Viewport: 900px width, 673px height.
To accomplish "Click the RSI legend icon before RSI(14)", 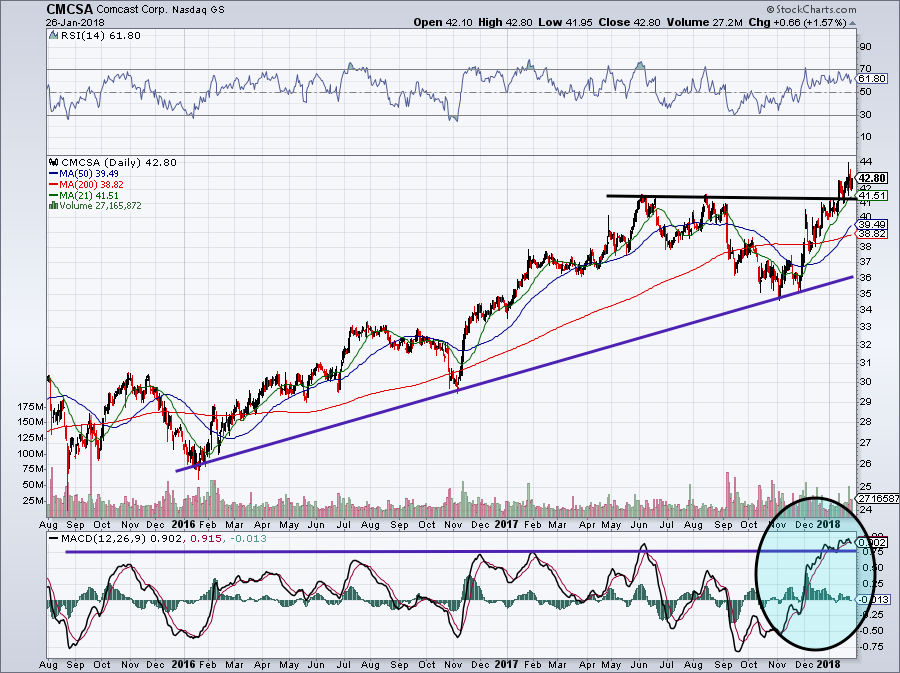I will click(x=54, y=36).
